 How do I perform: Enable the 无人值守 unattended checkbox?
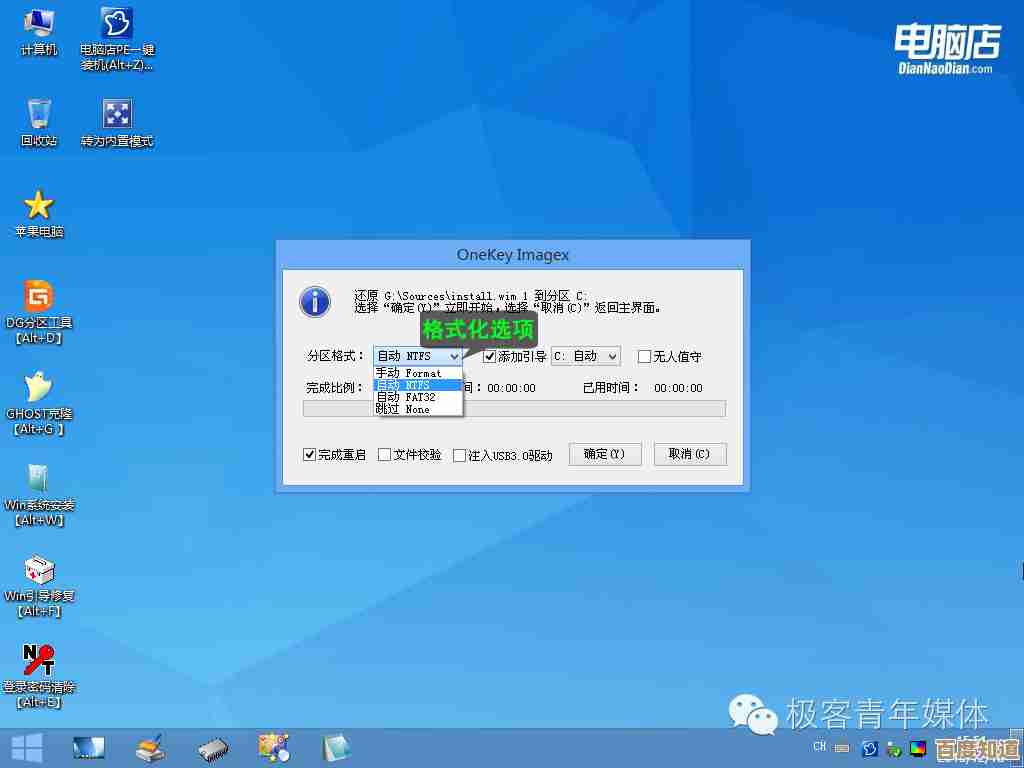click(x=644, y=357)
